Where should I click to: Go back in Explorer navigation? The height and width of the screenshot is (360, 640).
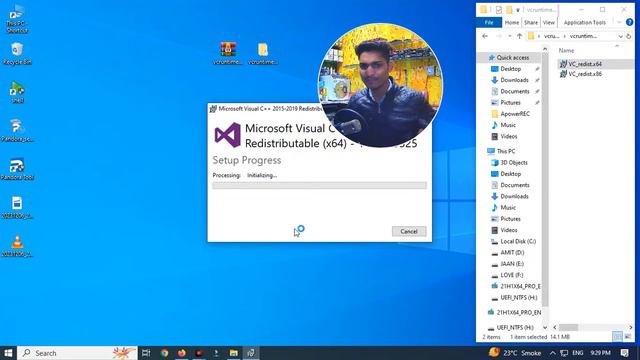[485, 36]
